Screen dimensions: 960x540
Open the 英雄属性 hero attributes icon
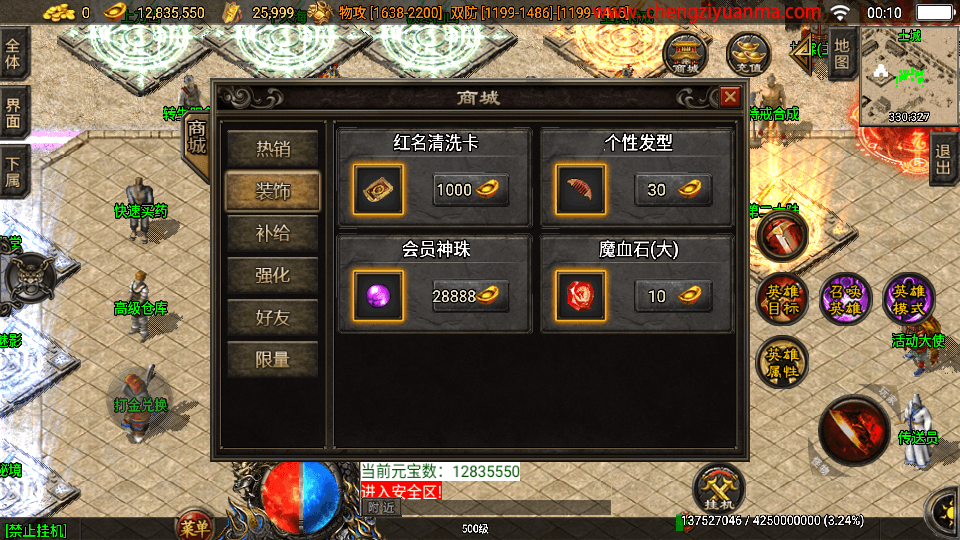[782, 363]
